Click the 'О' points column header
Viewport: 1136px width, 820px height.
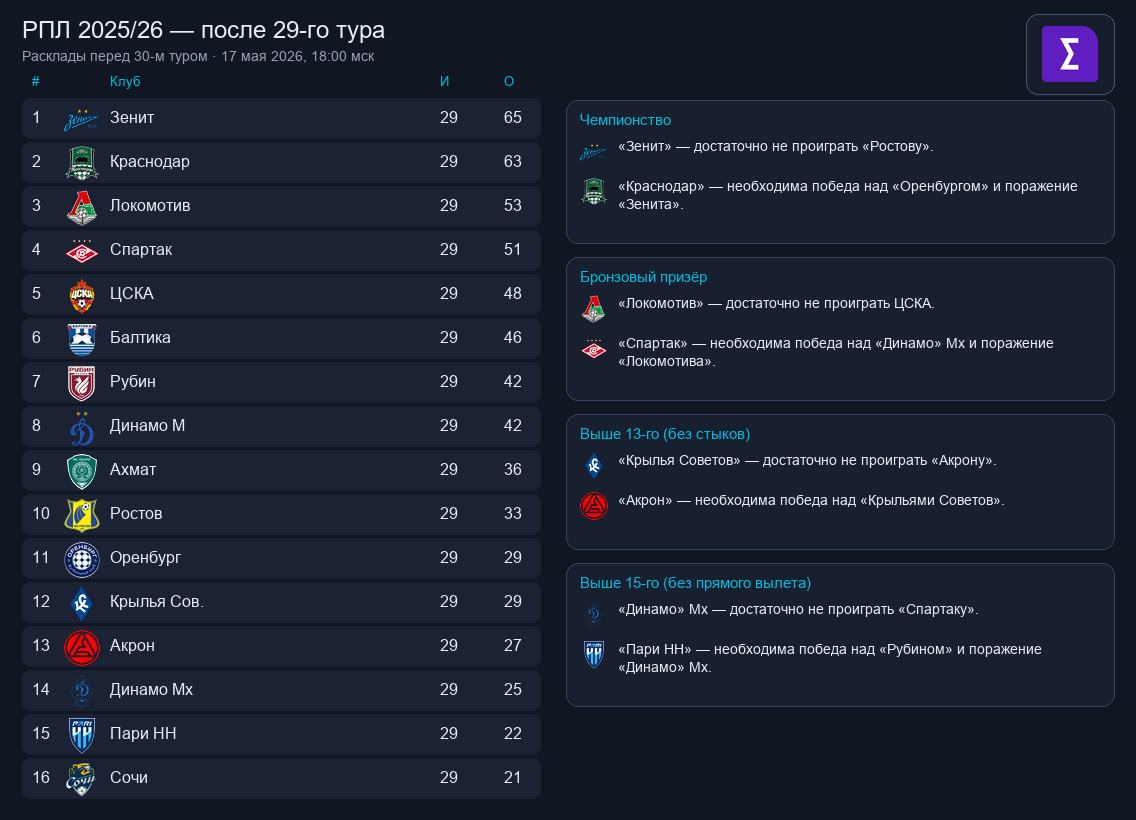pyautogui.click(x=509, y=81)
